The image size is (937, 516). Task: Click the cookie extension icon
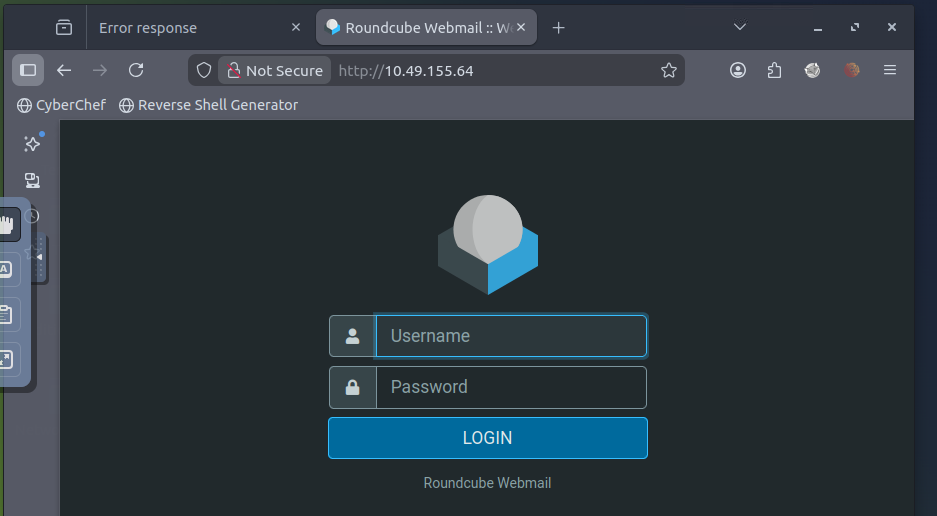[x=852, y=71]
